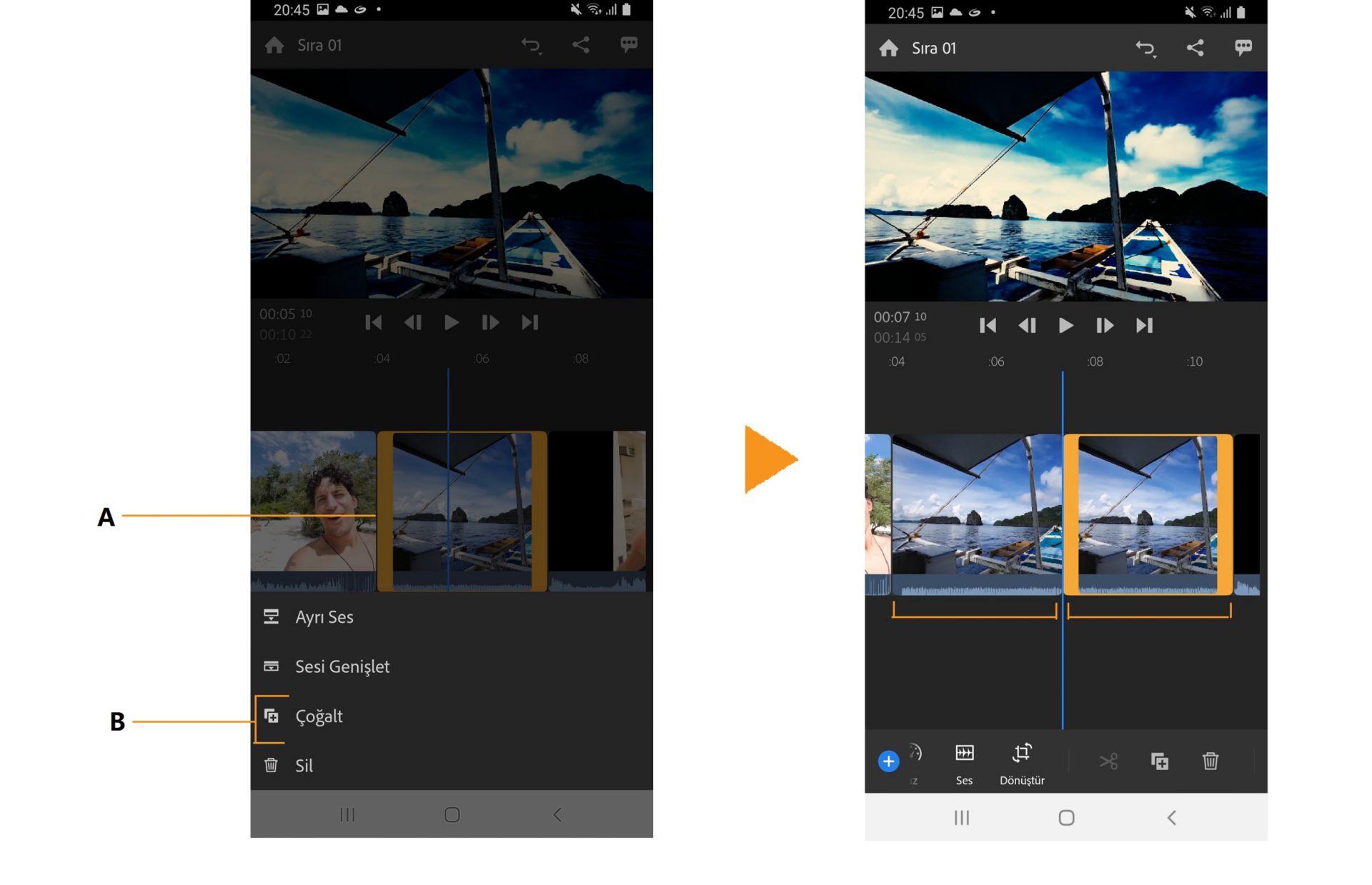This screenshot has height=885, width=1372.
Task: Choose Çoğalt from the clip menu
Action: coord(319,716)
